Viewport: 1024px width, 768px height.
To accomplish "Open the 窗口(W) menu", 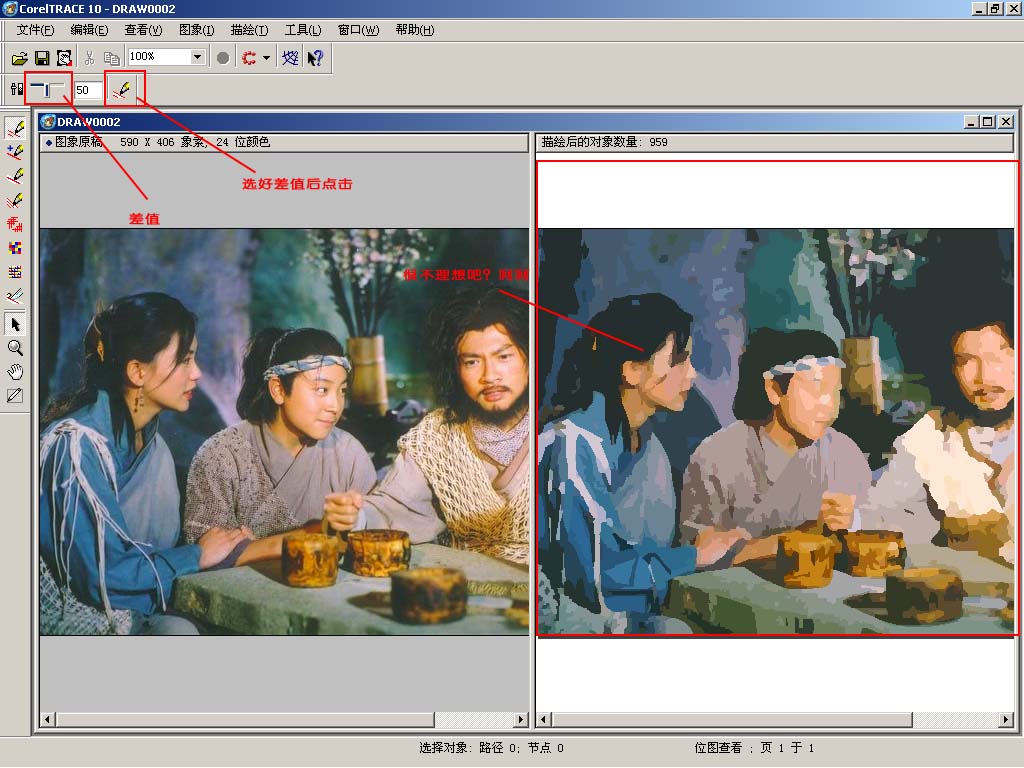I will (x=359, y=30).
